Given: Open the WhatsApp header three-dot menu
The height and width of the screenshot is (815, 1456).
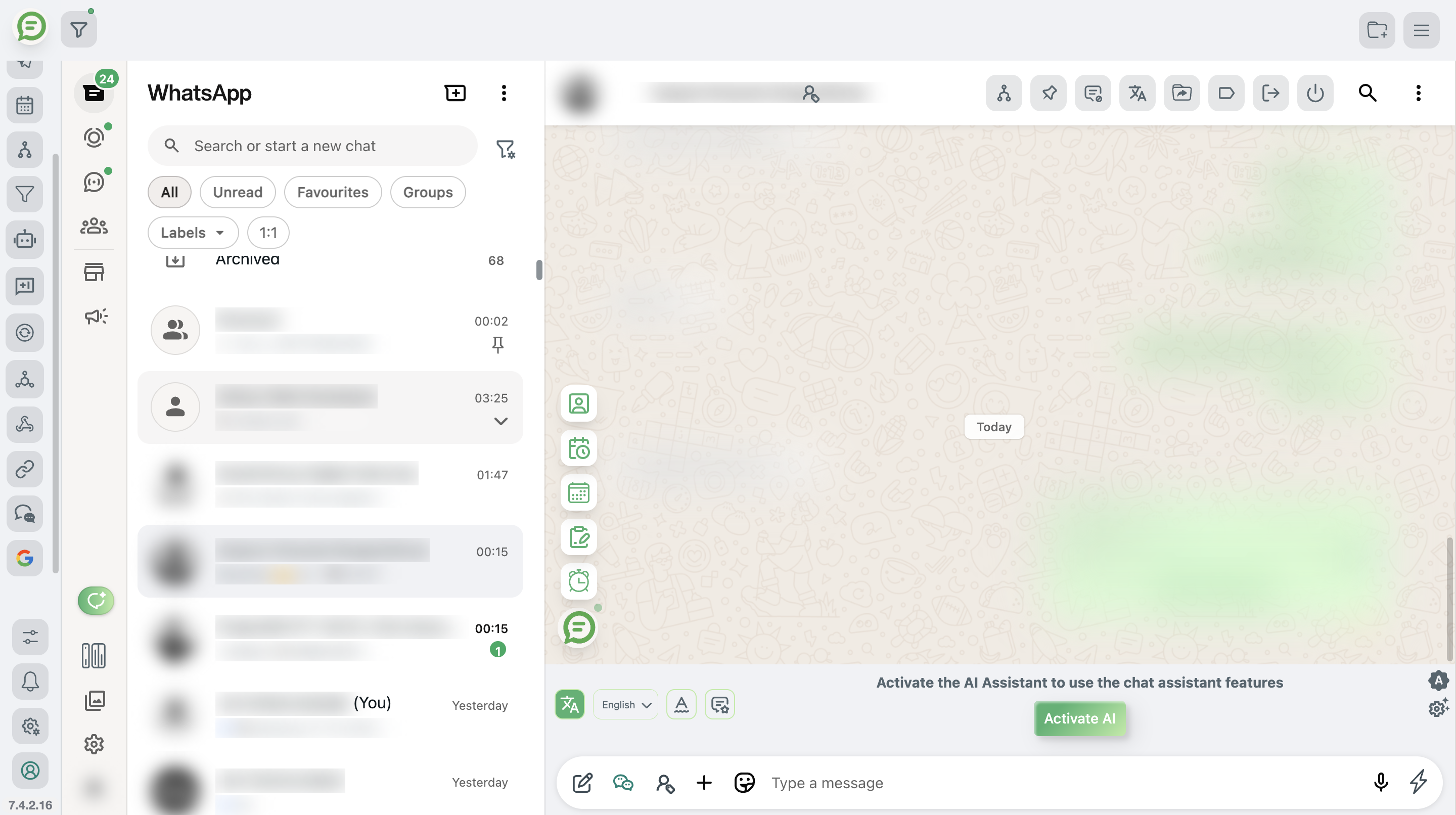Looking at the screenshot, I should pos(504,93).
